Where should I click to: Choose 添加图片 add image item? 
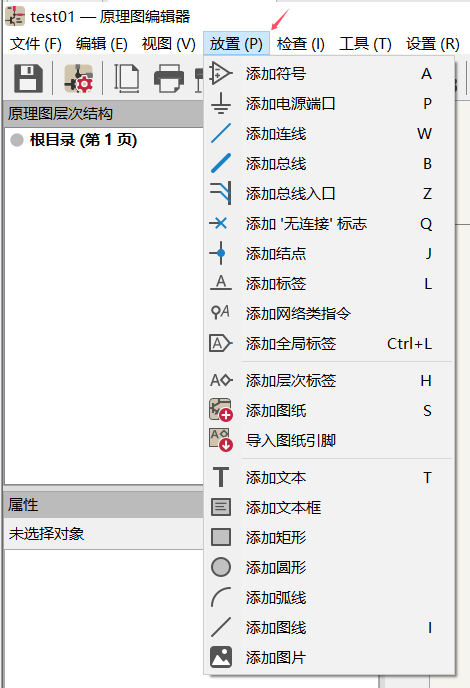click(329, 657)
